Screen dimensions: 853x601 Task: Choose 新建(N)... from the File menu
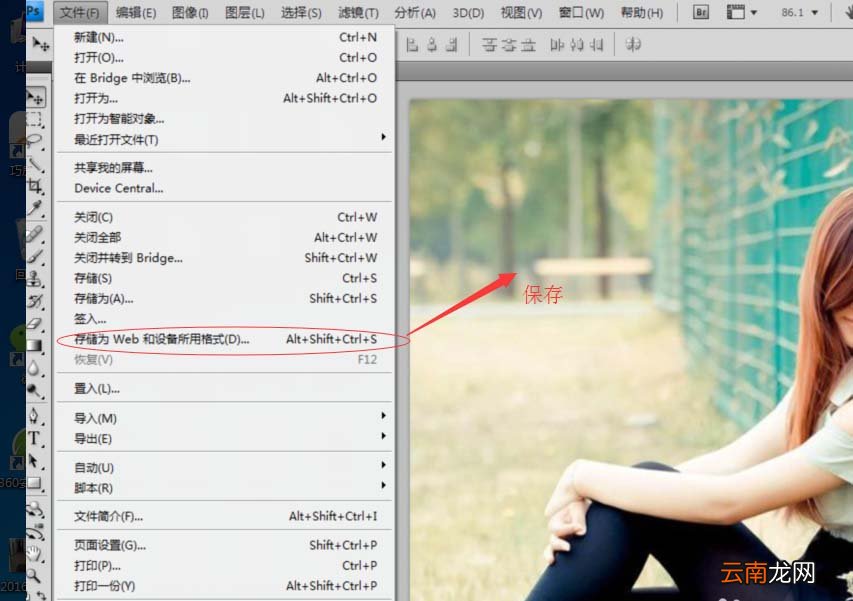(225, 37)
